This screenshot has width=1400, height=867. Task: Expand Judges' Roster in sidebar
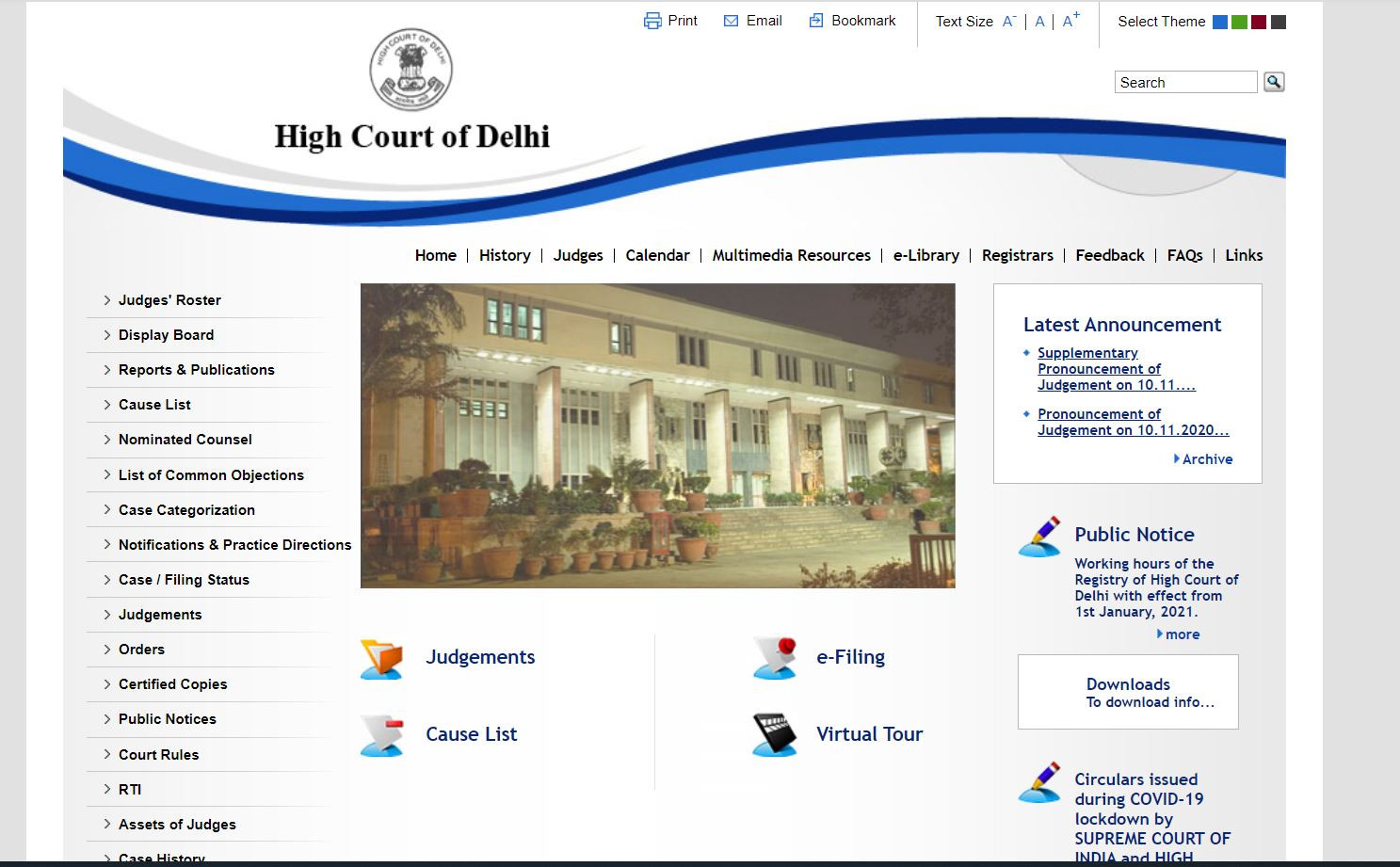169,300
